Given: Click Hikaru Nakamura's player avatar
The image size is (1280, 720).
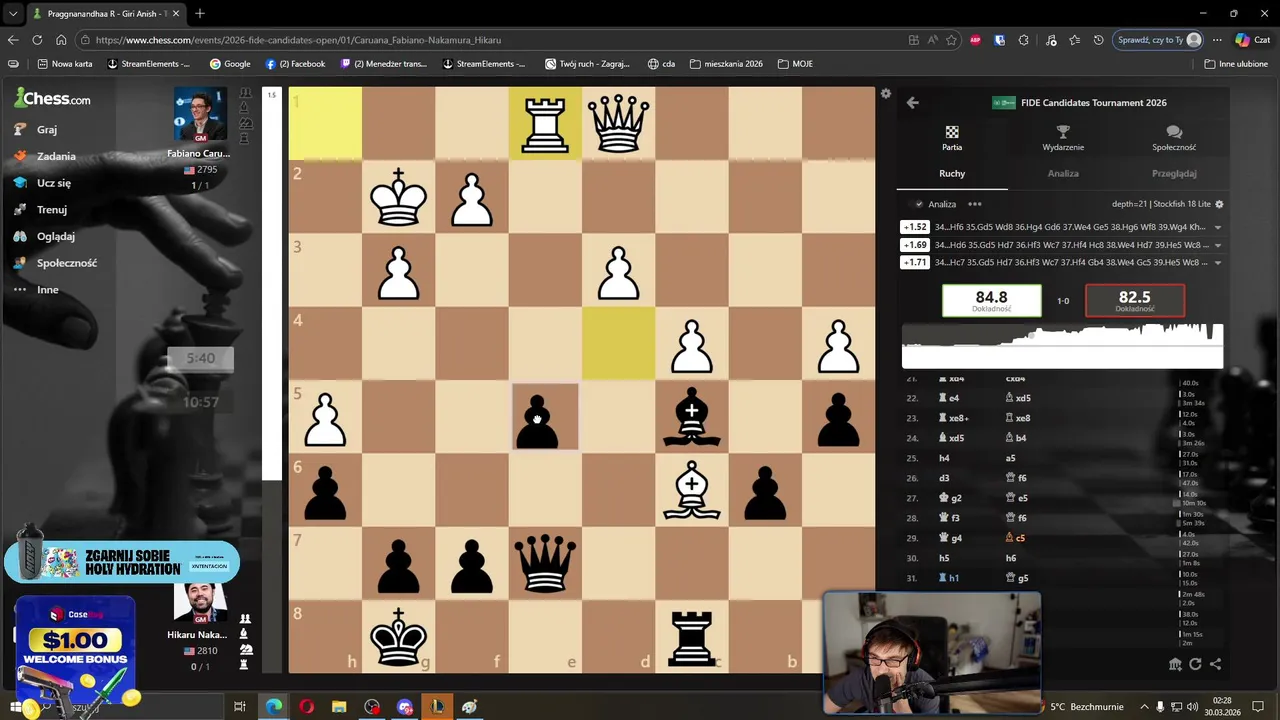Looking at the screenshot, I should tap(199, 602).
